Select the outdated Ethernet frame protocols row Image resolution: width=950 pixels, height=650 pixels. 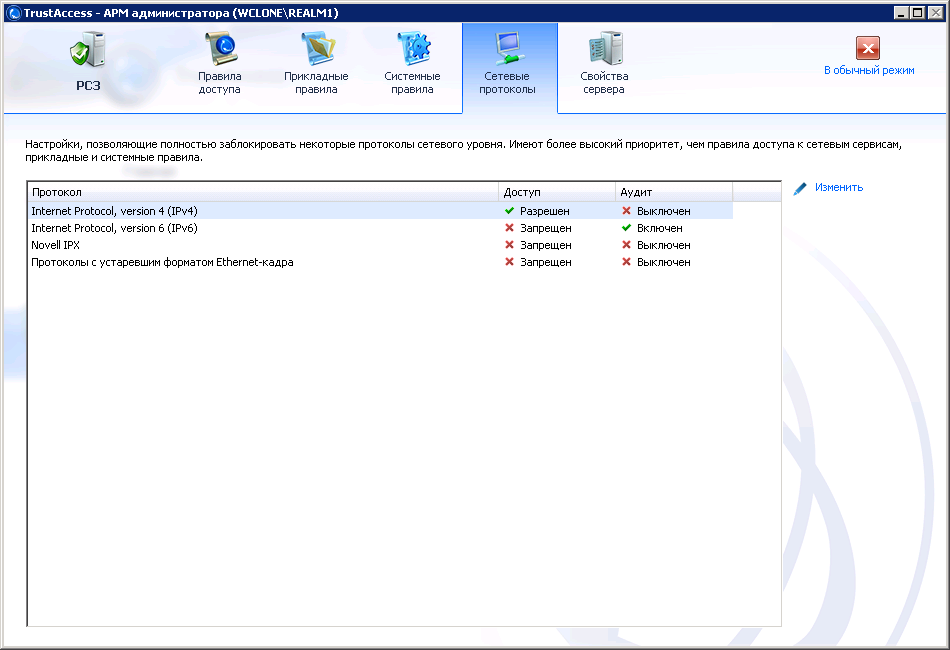pyautogui.click(x=162, y=262)
